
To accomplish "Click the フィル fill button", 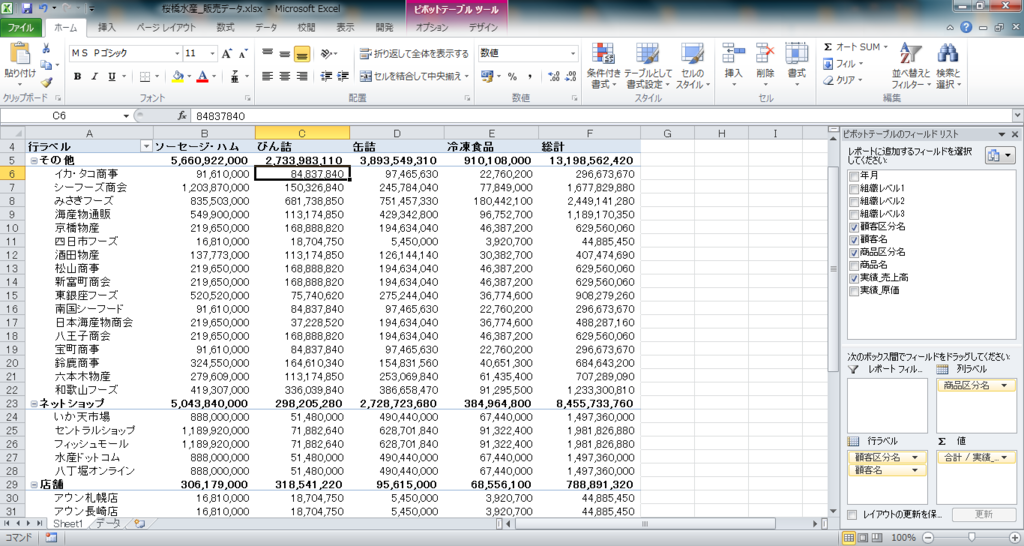I will tap(843, 64).
